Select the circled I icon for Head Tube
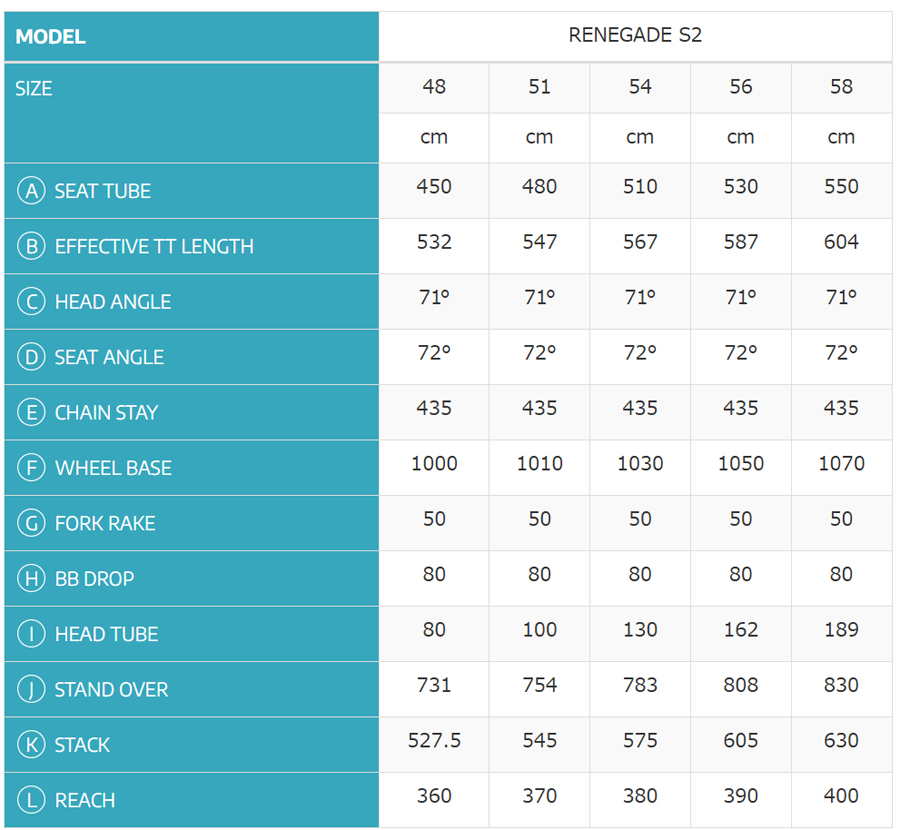 32,634
